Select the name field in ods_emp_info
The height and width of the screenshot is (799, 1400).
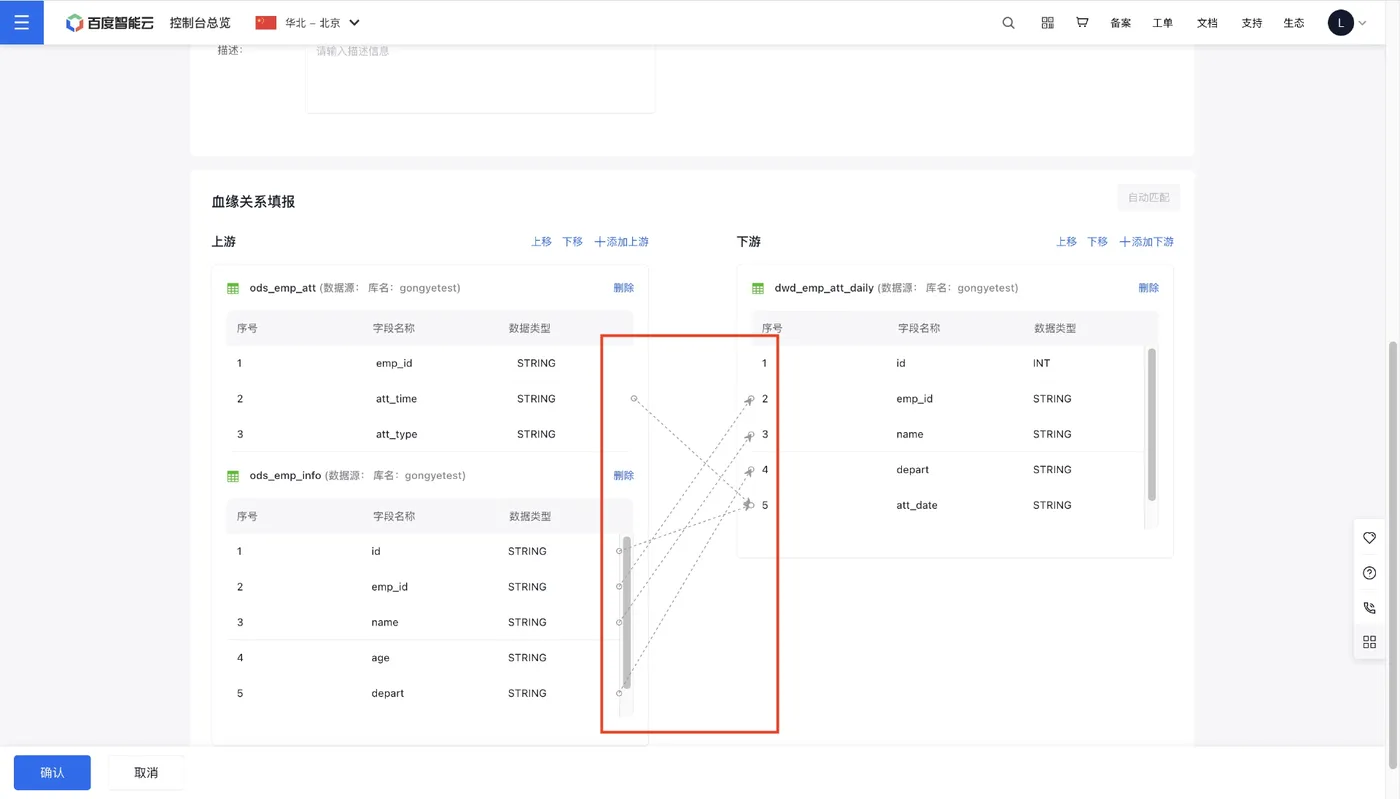point(385,622)
